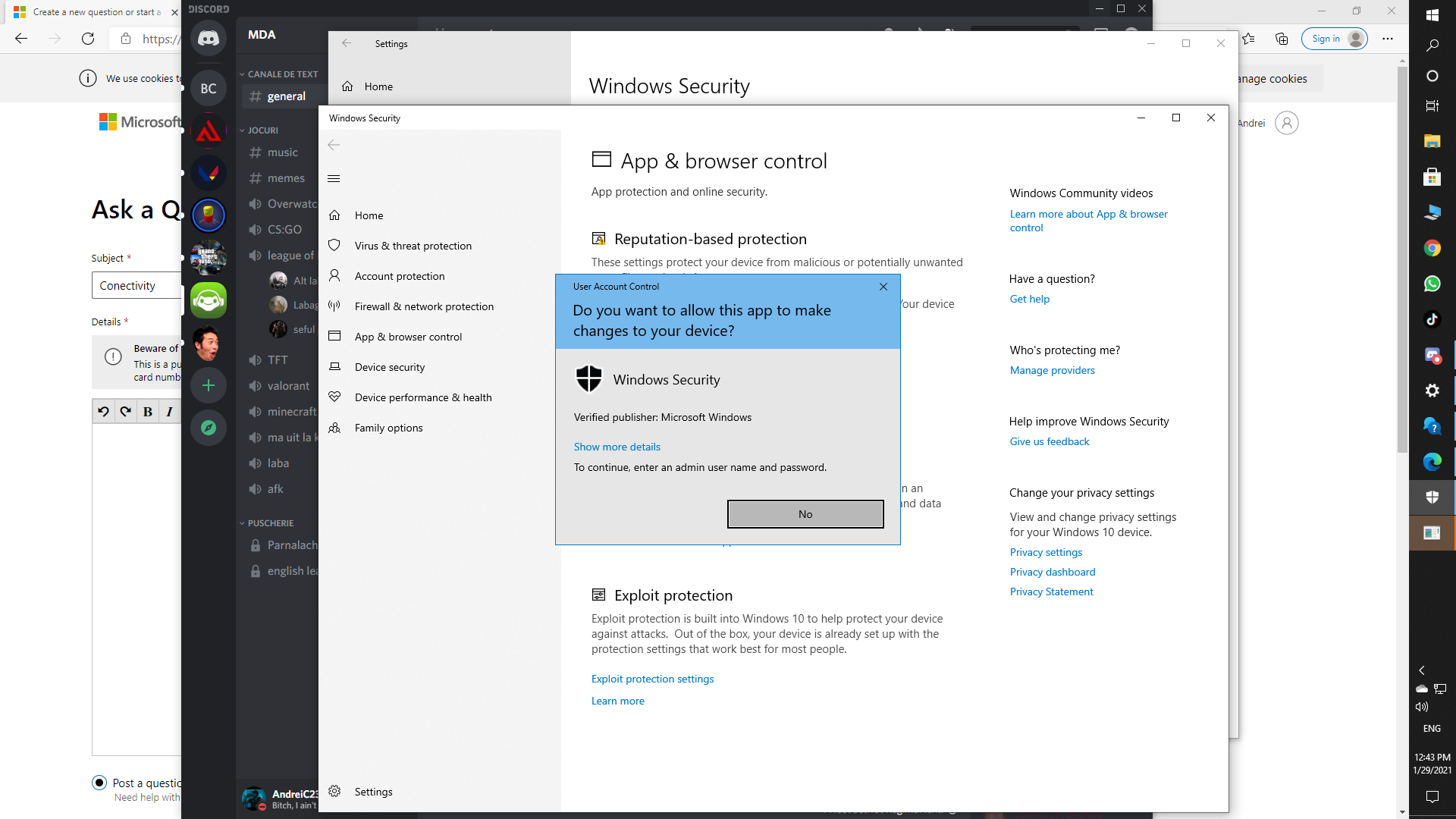Go back in Settings window
The height and width of the screenshot is (819, 1456).
(x=347, y=43)
